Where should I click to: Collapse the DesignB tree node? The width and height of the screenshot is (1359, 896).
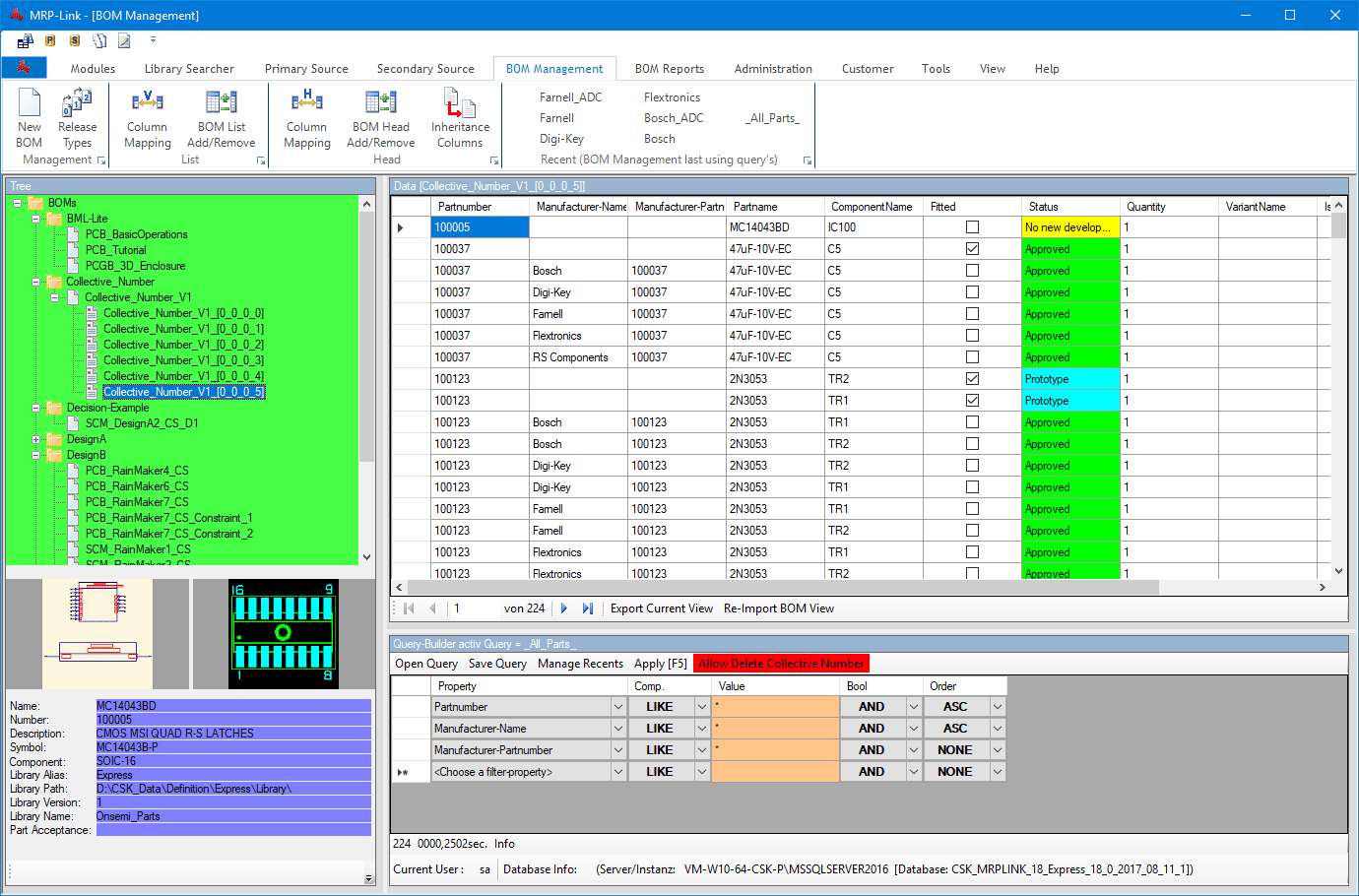pyautogui.click(x=35, y=455)
